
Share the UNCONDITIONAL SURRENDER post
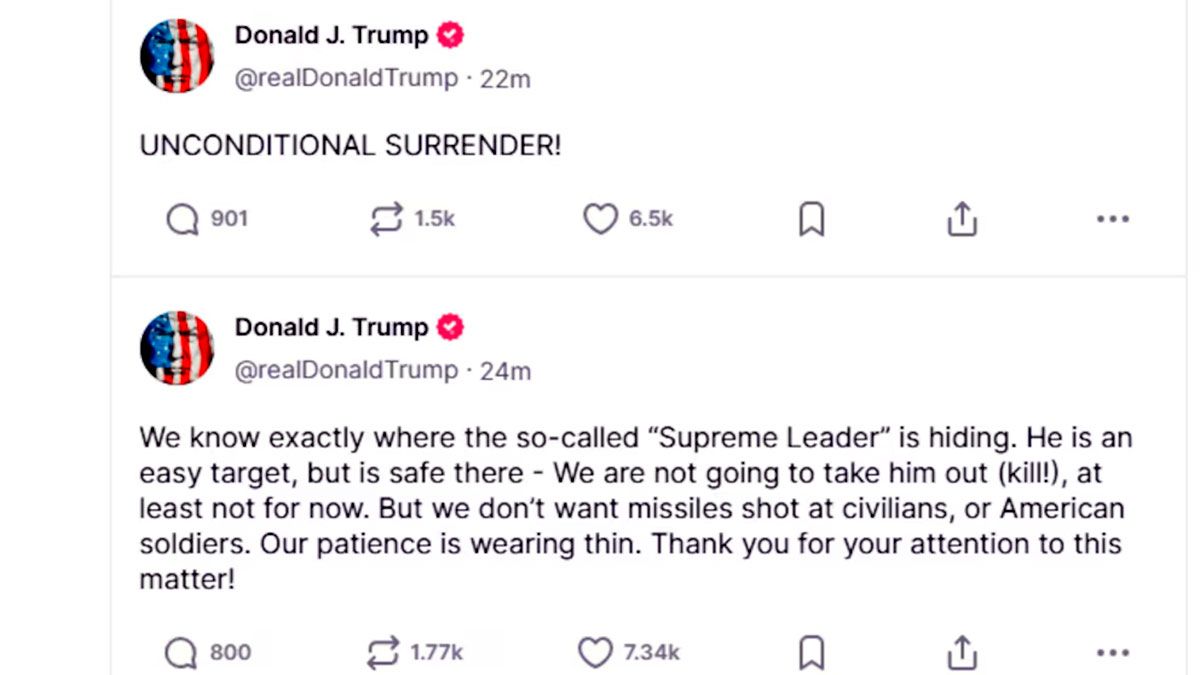tap(961, 219)
